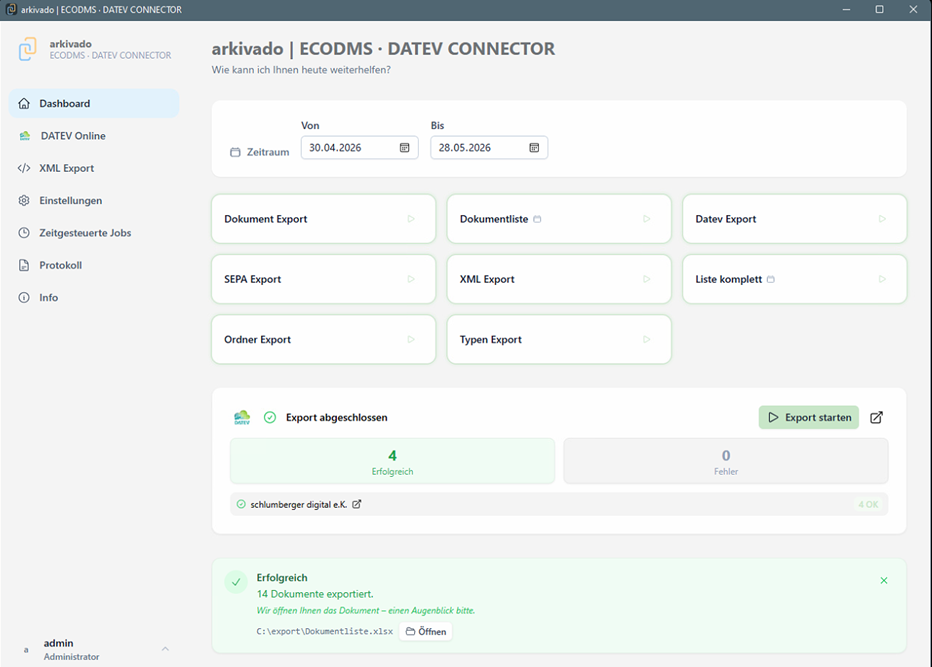The height and width of the screenshot is (667, 932).
Task: Open export panel in external window icon
Action: [877, 417]
